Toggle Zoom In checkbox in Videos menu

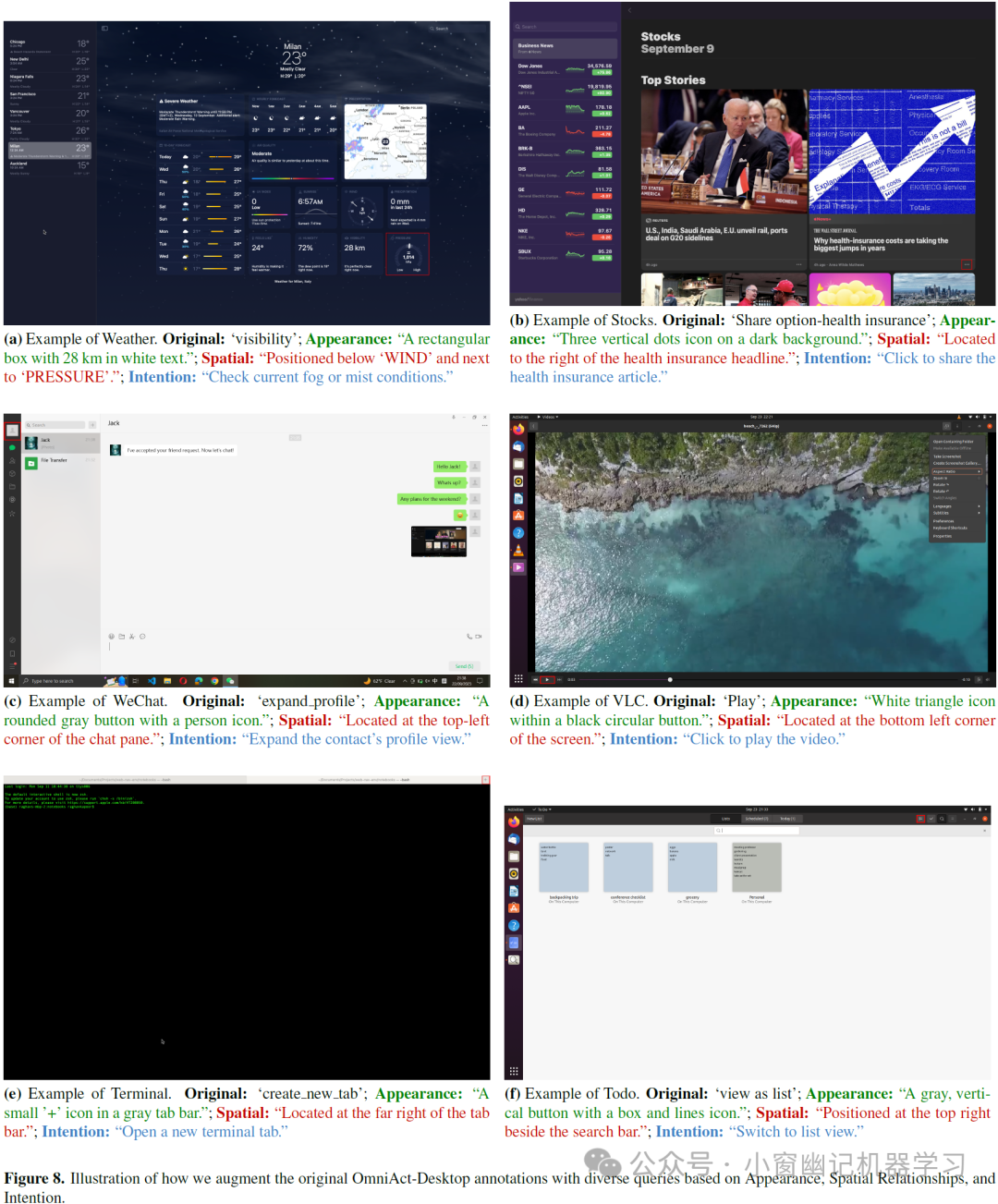[980, 478]
